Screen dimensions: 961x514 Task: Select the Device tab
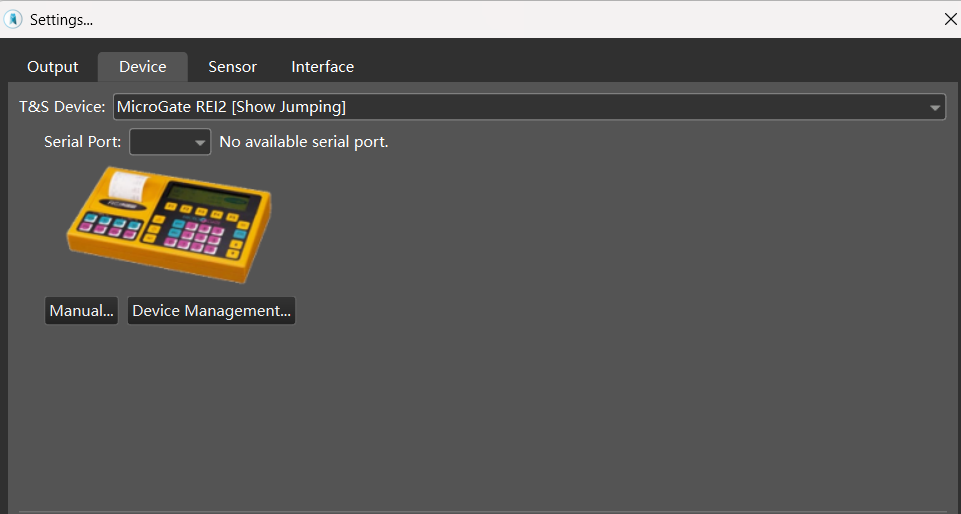[x=142, y=67]
